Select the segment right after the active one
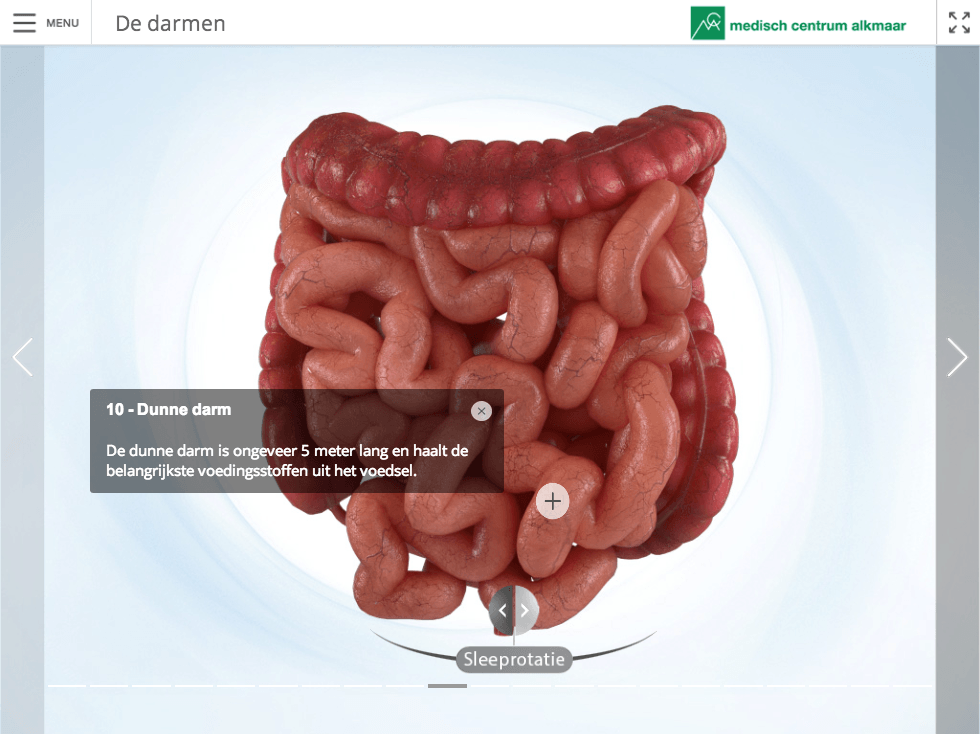Viewport: 980px width, 734px height. click(489, 686)
